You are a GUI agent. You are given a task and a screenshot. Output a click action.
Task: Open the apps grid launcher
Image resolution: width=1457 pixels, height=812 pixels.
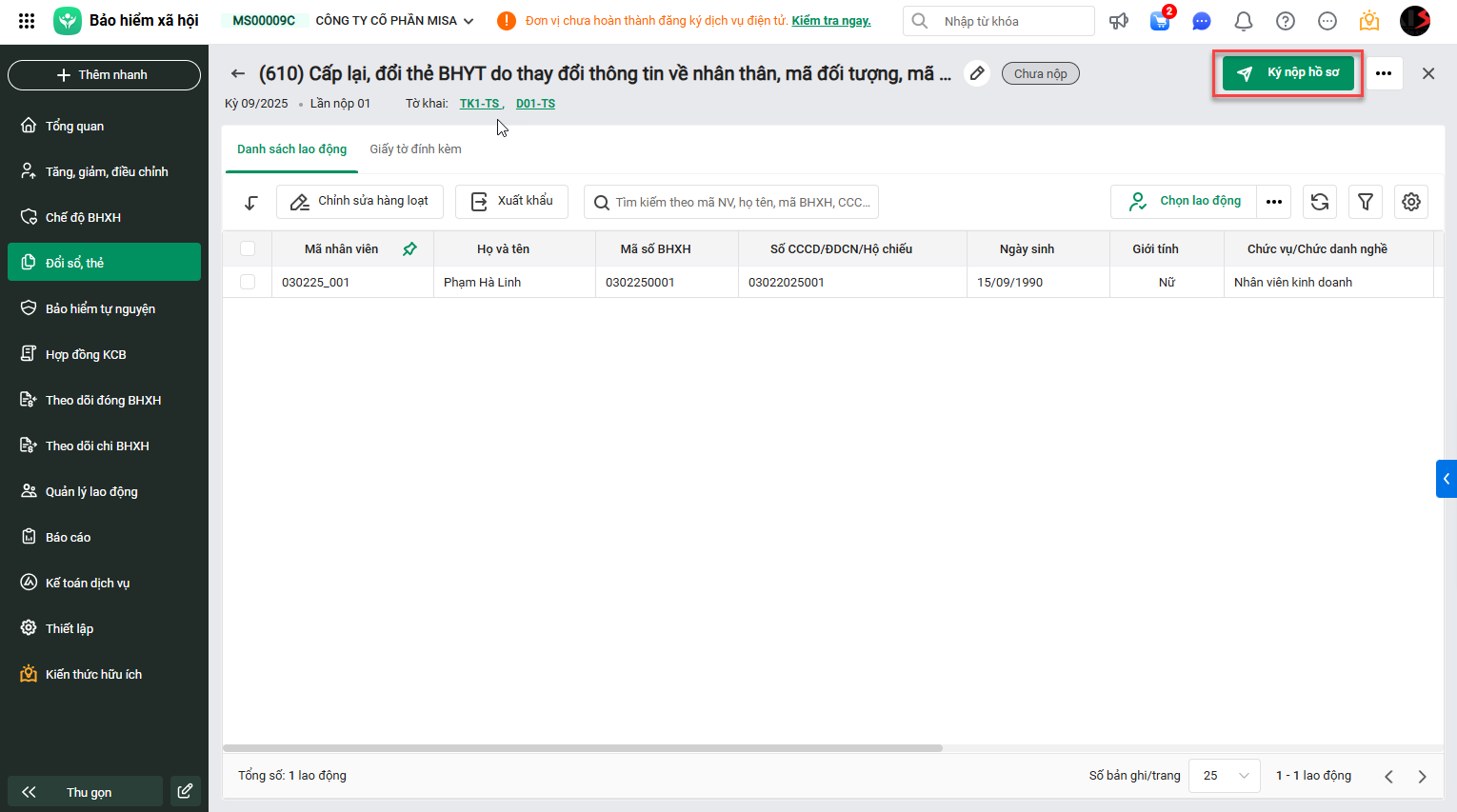click(27, 21)
